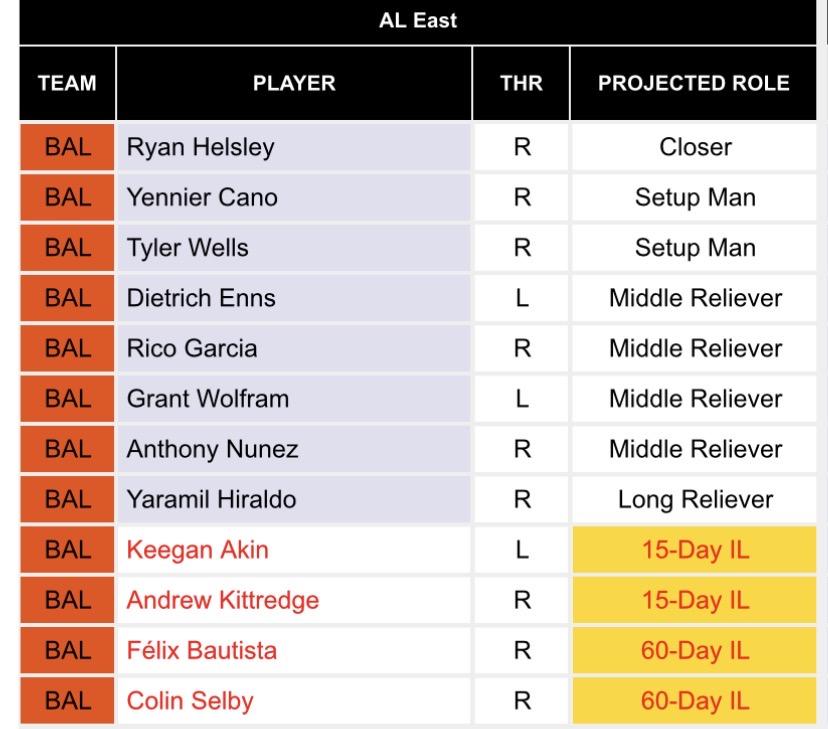Click the PROJECTED ROLE column header
The width and height of the screenshot is (828, 729).
click(x=694, y=84)
